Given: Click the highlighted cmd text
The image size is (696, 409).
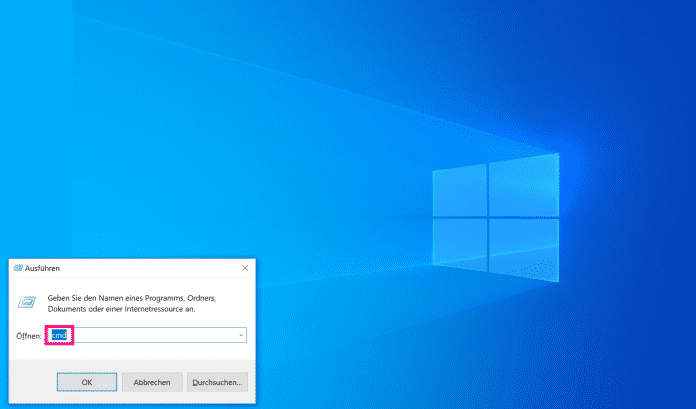Looking at the screenshot, I should click(59, 335).
